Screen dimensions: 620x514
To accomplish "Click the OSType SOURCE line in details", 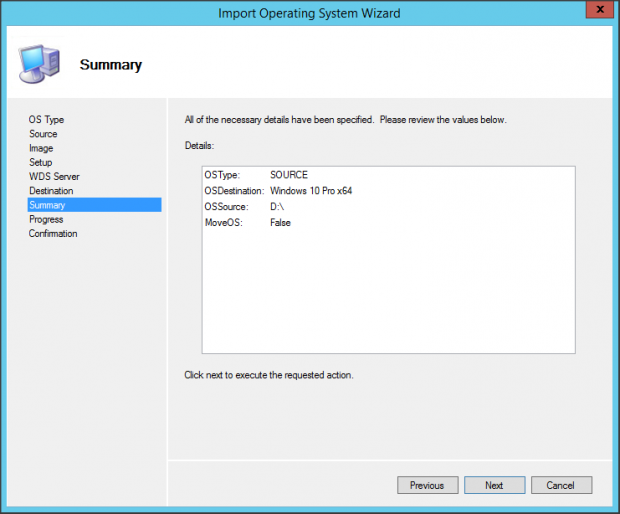I will coord(256,175).
